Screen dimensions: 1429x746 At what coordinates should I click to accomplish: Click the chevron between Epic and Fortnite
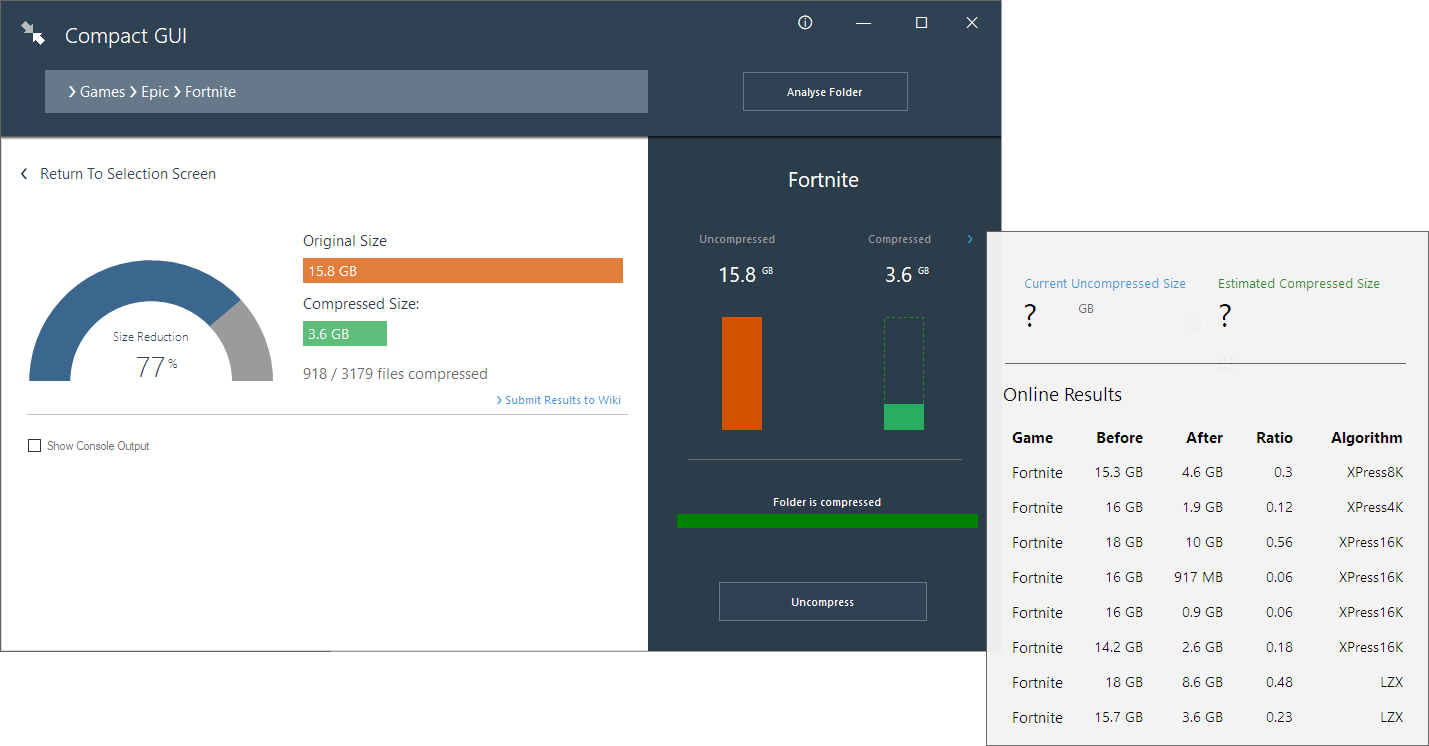tap(177, 91)
